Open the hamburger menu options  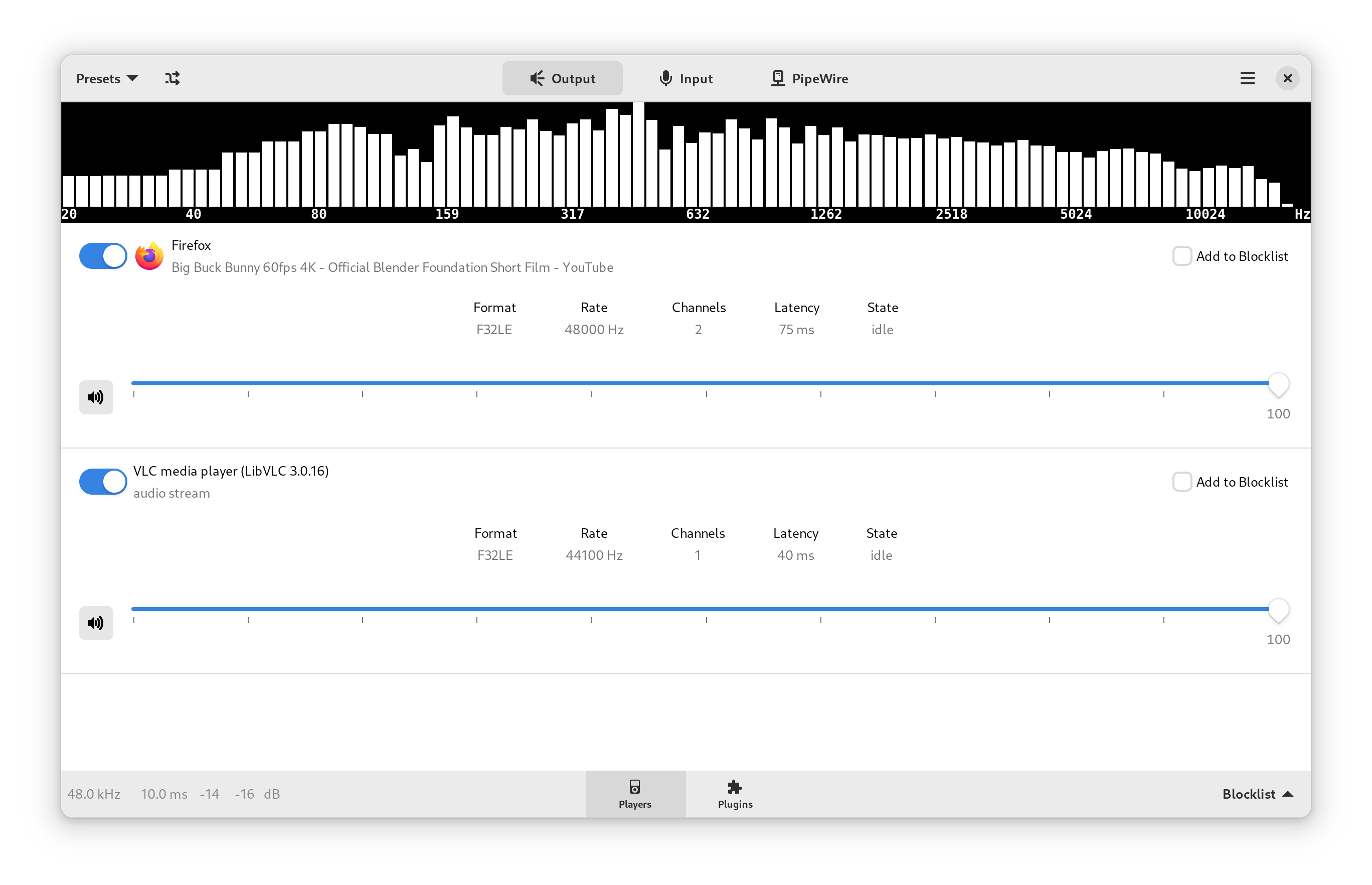[x=1246, y=78]
